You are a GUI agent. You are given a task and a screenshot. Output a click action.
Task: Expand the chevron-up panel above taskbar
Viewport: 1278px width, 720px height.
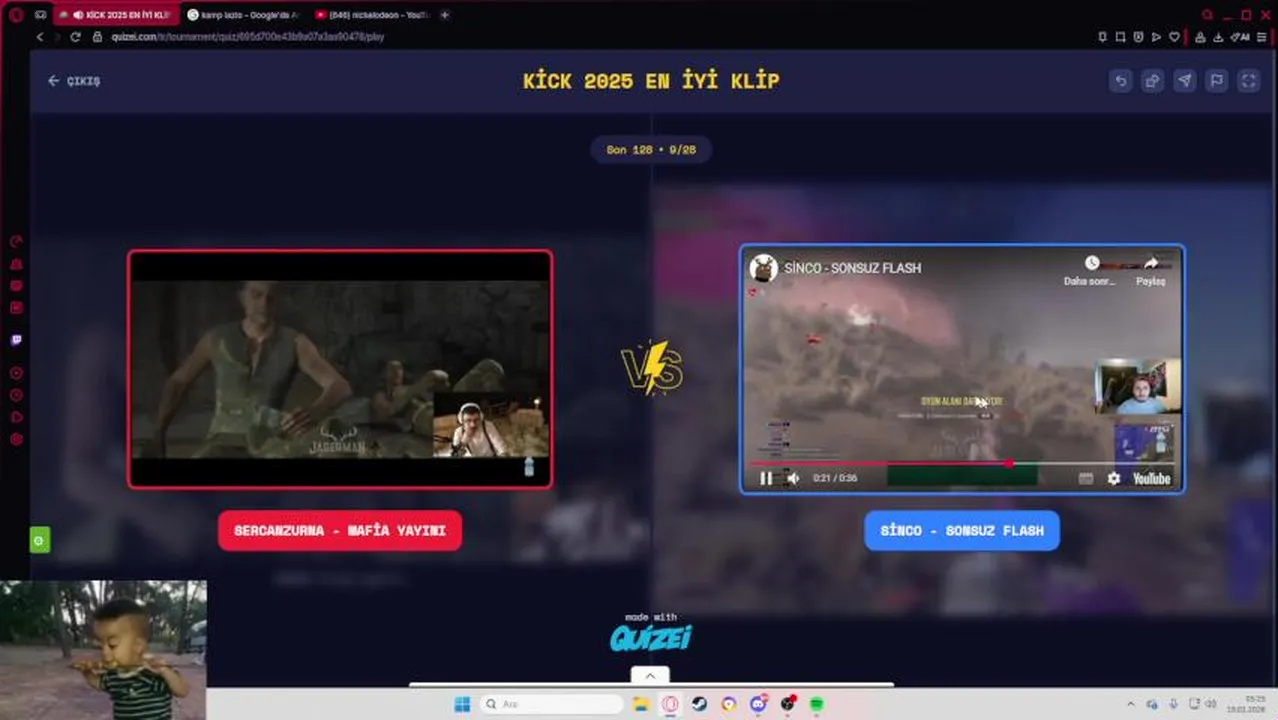pyautogui.click(x=650, y=676)
